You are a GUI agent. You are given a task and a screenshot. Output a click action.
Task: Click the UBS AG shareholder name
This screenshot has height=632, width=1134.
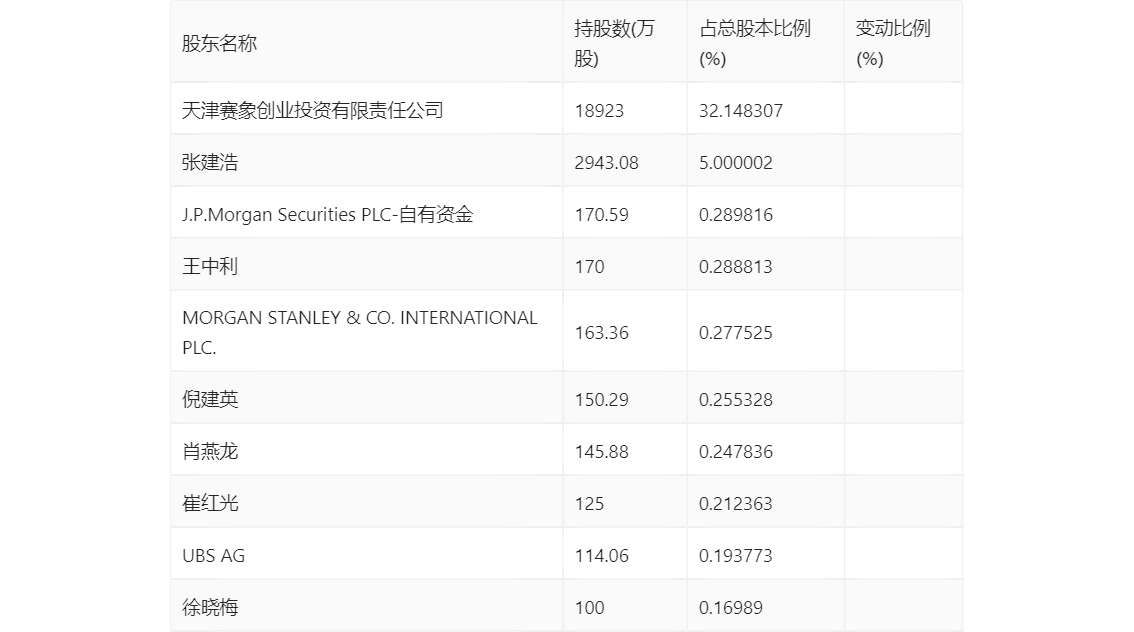(213, 555)
